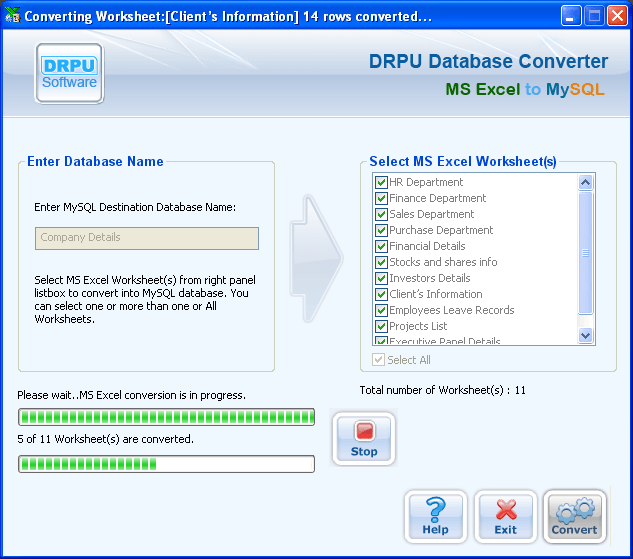The image size is (633, 559).
Task: Click the DRPU Software logo
Action: (69, 73)
